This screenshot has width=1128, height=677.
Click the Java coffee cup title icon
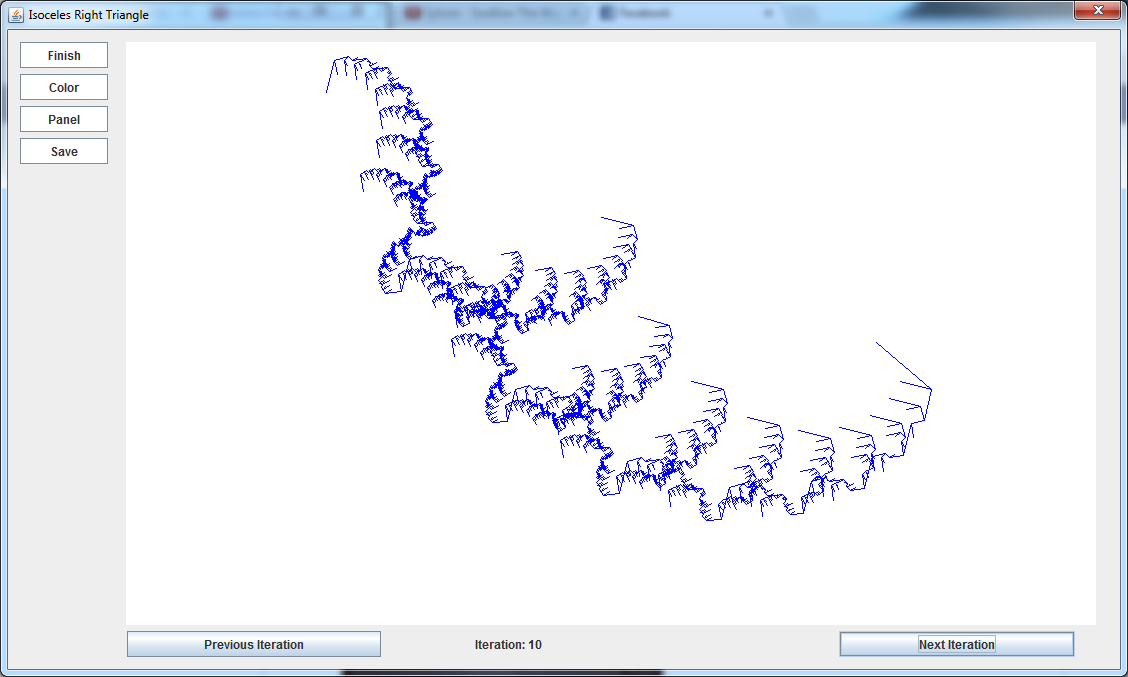[16, 15]
